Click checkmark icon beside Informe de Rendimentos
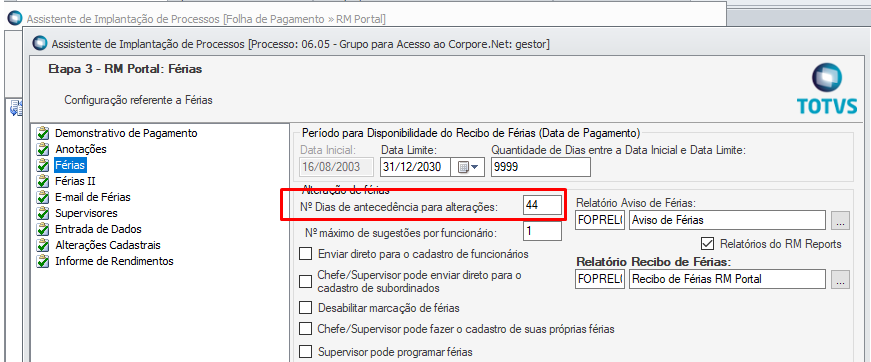This screenshot has width=871, height=362. click(x=42, y=262)
